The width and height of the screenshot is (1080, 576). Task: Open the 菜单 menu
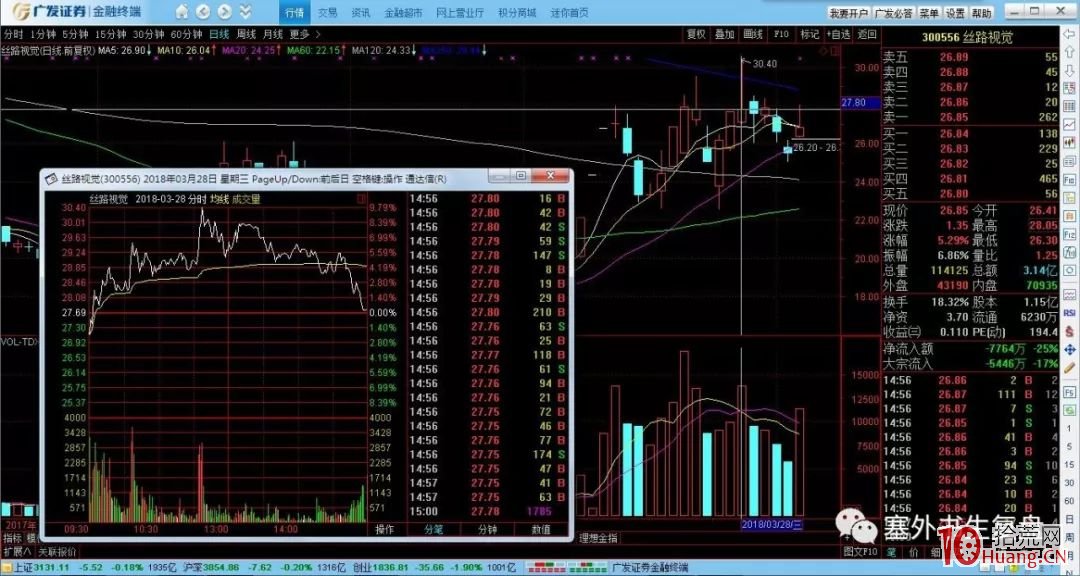[929, 13]
